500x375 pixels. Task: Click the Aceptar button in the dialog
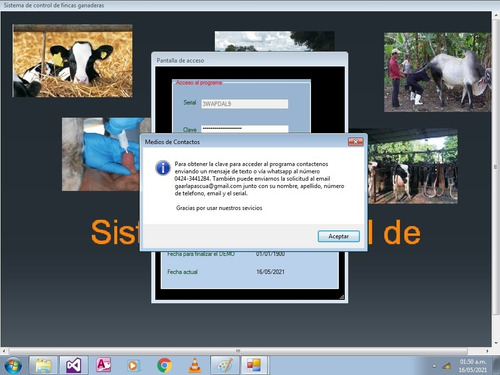339,236
